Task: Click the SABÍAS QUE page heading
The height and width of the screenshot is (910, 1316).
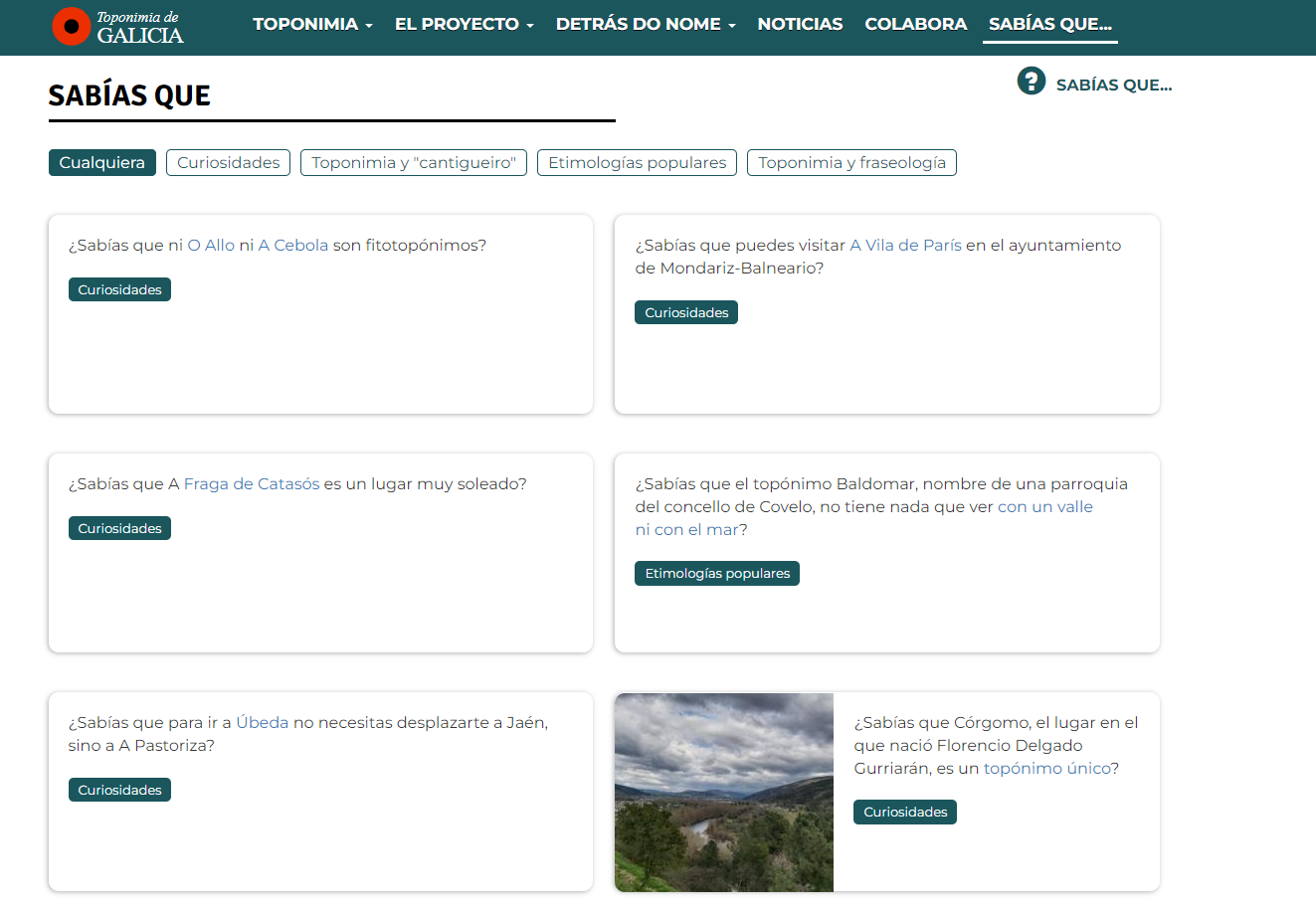Action: pos(129,95)
